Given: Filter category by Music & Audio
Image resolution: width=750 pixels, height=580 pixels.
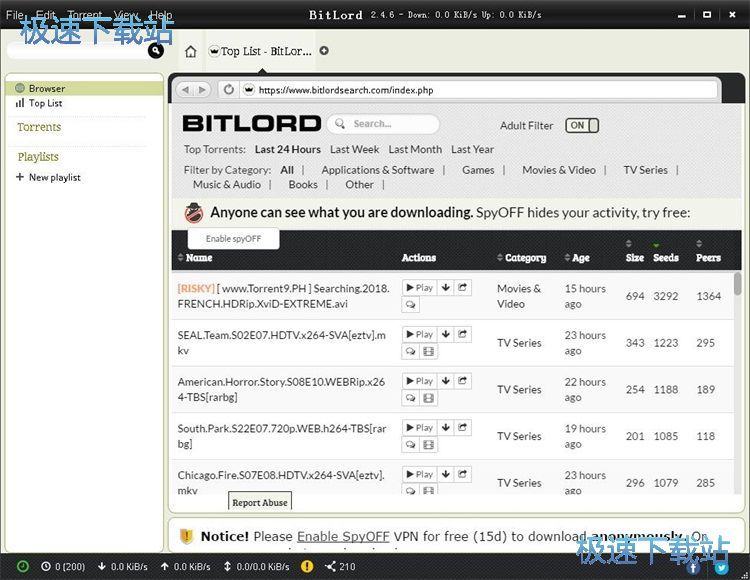Looking at the screenshot, I should tap(227, 185).
